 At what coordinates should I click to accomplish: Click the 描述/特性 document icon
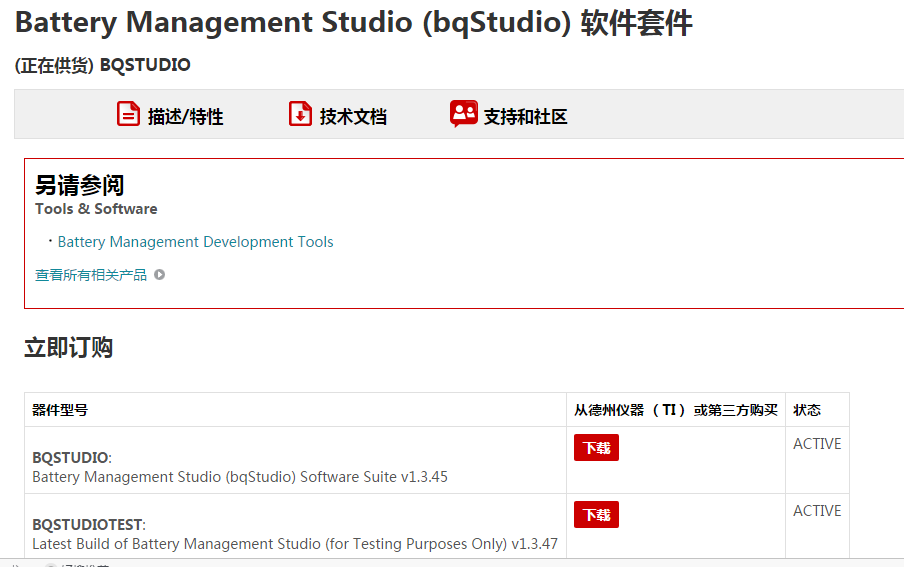128,114
